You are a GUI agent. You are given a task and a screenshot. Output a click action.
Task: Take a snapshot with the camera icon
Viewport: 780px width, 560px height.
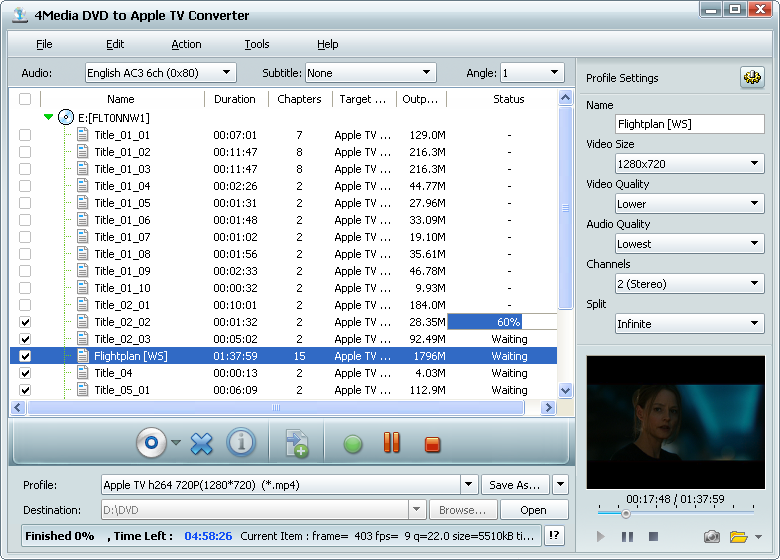(711, 537)
